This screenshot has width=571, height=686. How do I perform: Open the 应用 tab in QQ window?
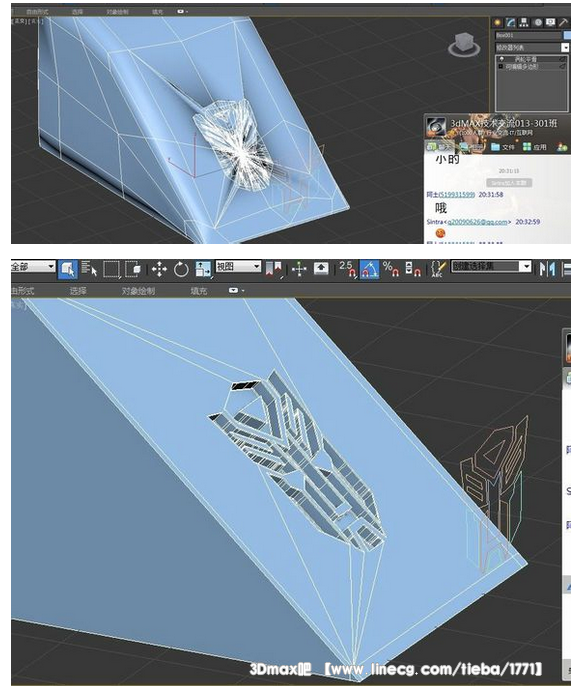click(535, 147)
